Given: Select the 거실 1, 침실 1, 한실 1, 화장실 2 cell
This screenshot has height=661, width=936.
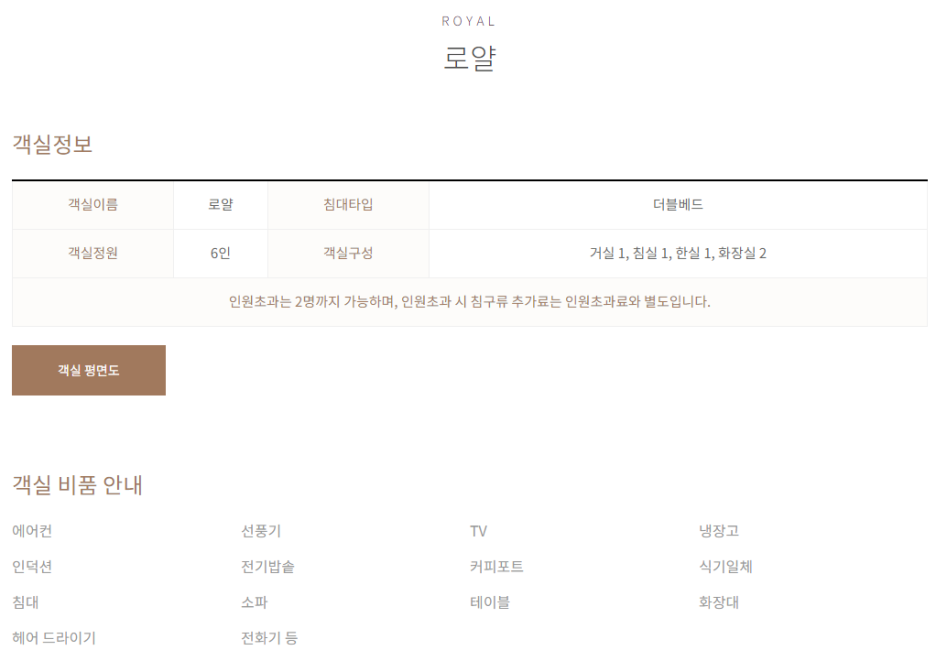Looking at the screenshot, I should tap(678, 253).
